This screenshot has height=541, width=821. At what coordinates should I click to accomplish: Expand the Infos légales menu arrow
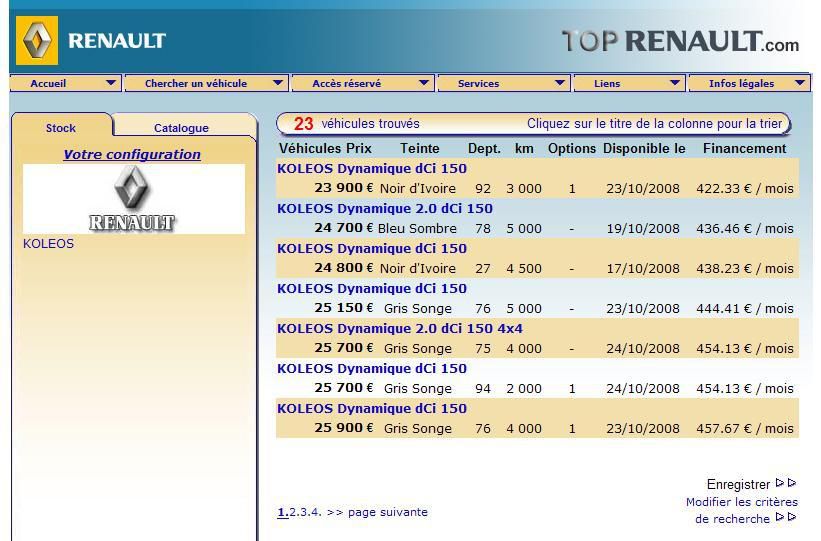[800, 83]
